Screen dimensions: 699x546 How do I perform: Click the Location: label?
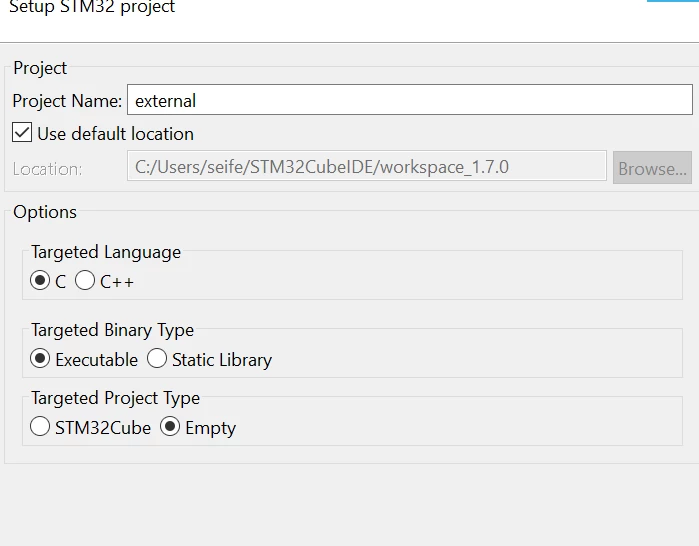tap(47, 169)
